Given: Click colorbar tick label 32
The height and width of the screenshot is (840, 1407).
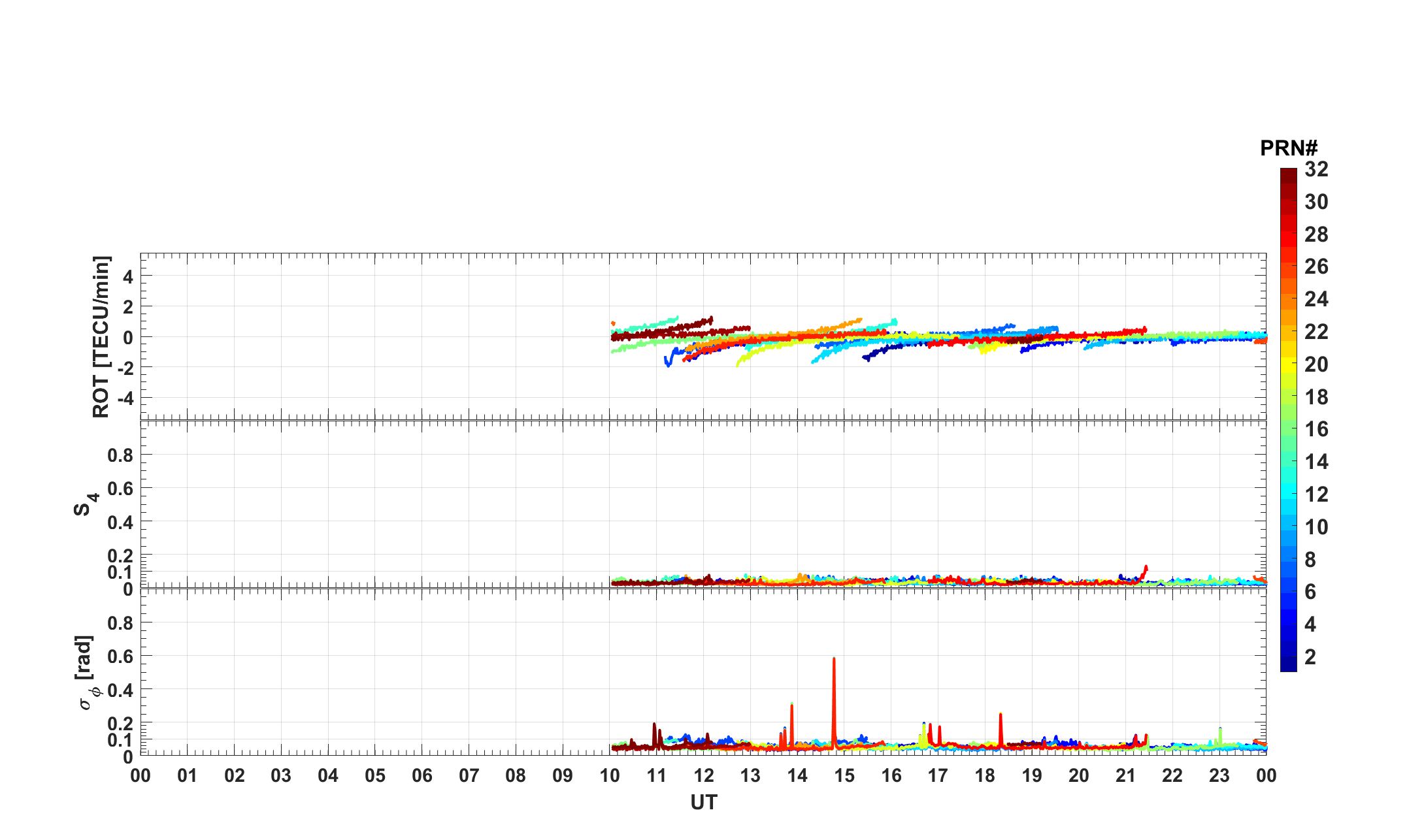Looking at the screenshot, I should point(1316,170).
